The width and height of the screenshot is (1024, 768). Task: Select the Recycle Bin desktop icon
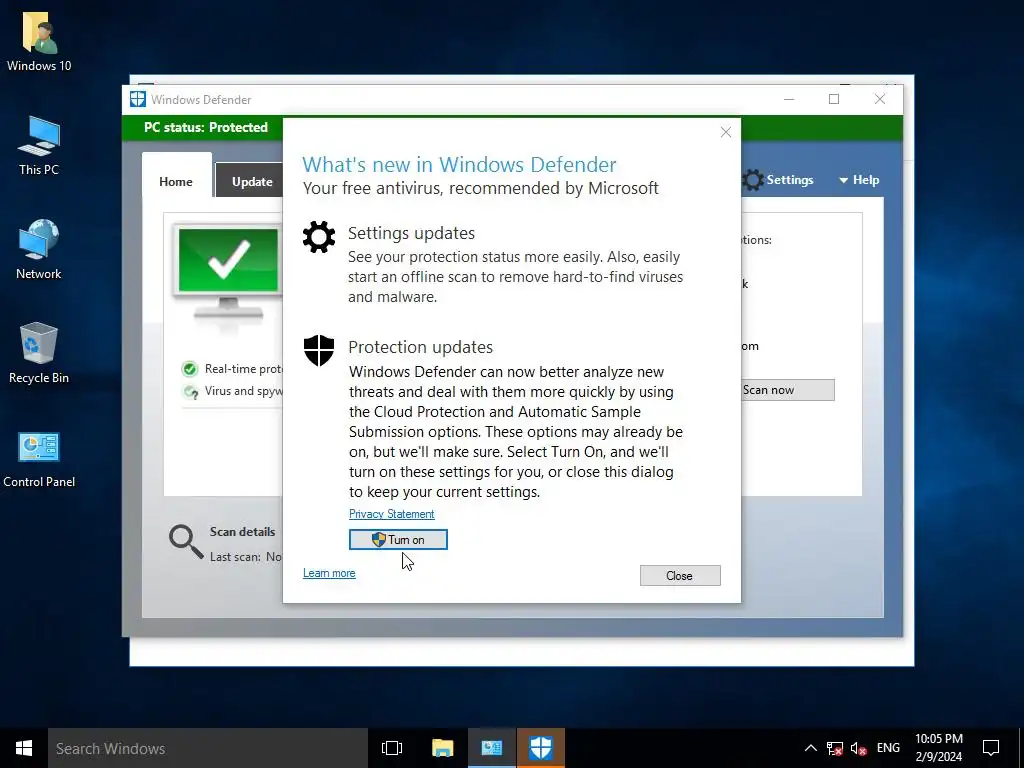(x=39, y=353)
